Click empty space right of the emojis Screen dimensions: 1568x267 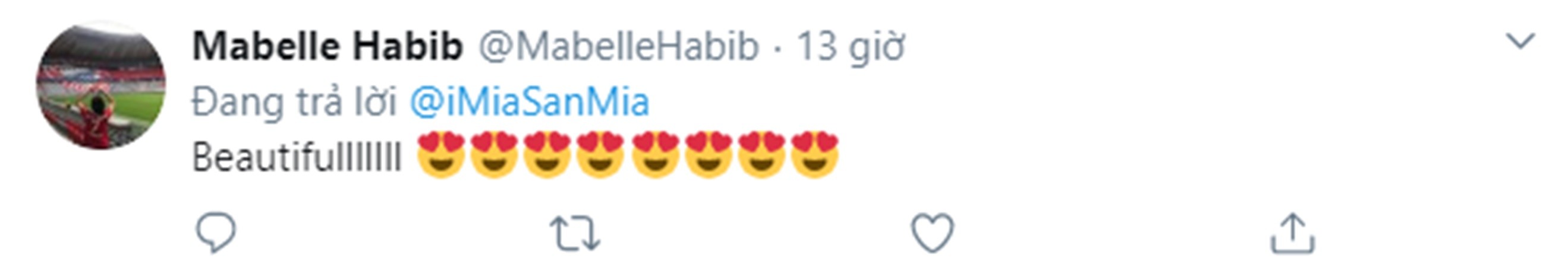point(1157,155)
